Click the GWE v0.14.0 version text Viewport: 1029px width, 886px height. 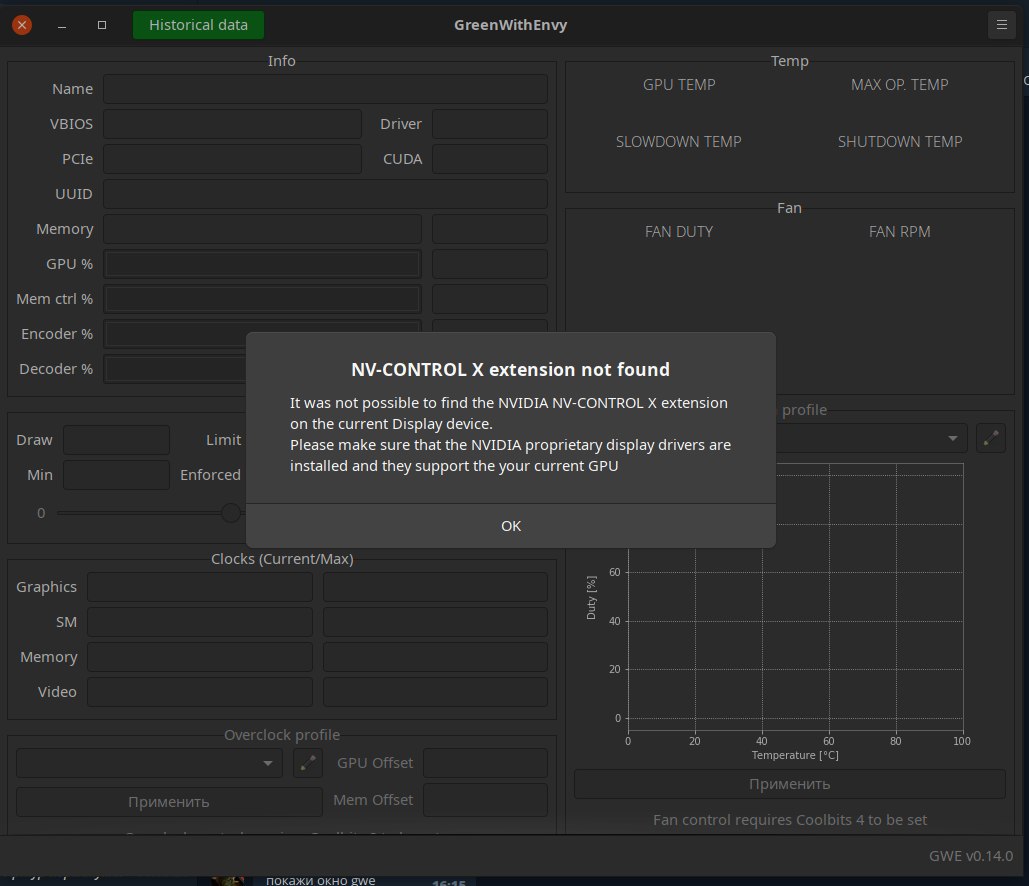point(971,856)
